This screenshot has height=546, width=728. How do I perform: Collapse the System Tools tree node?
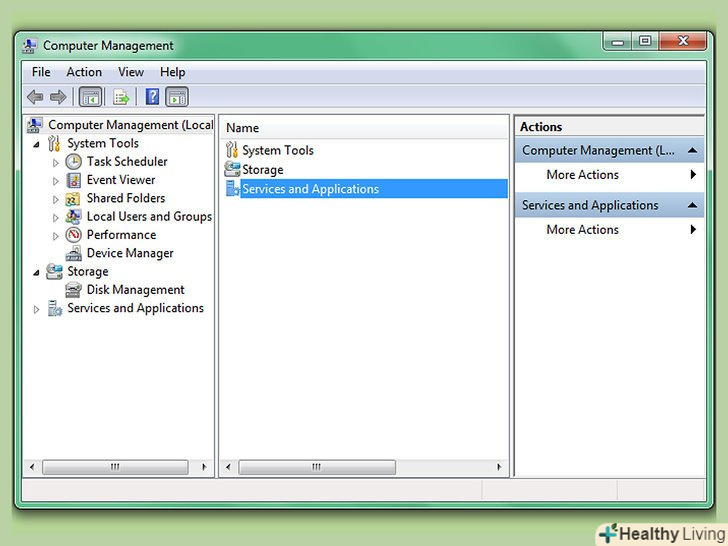pos(37,144)
